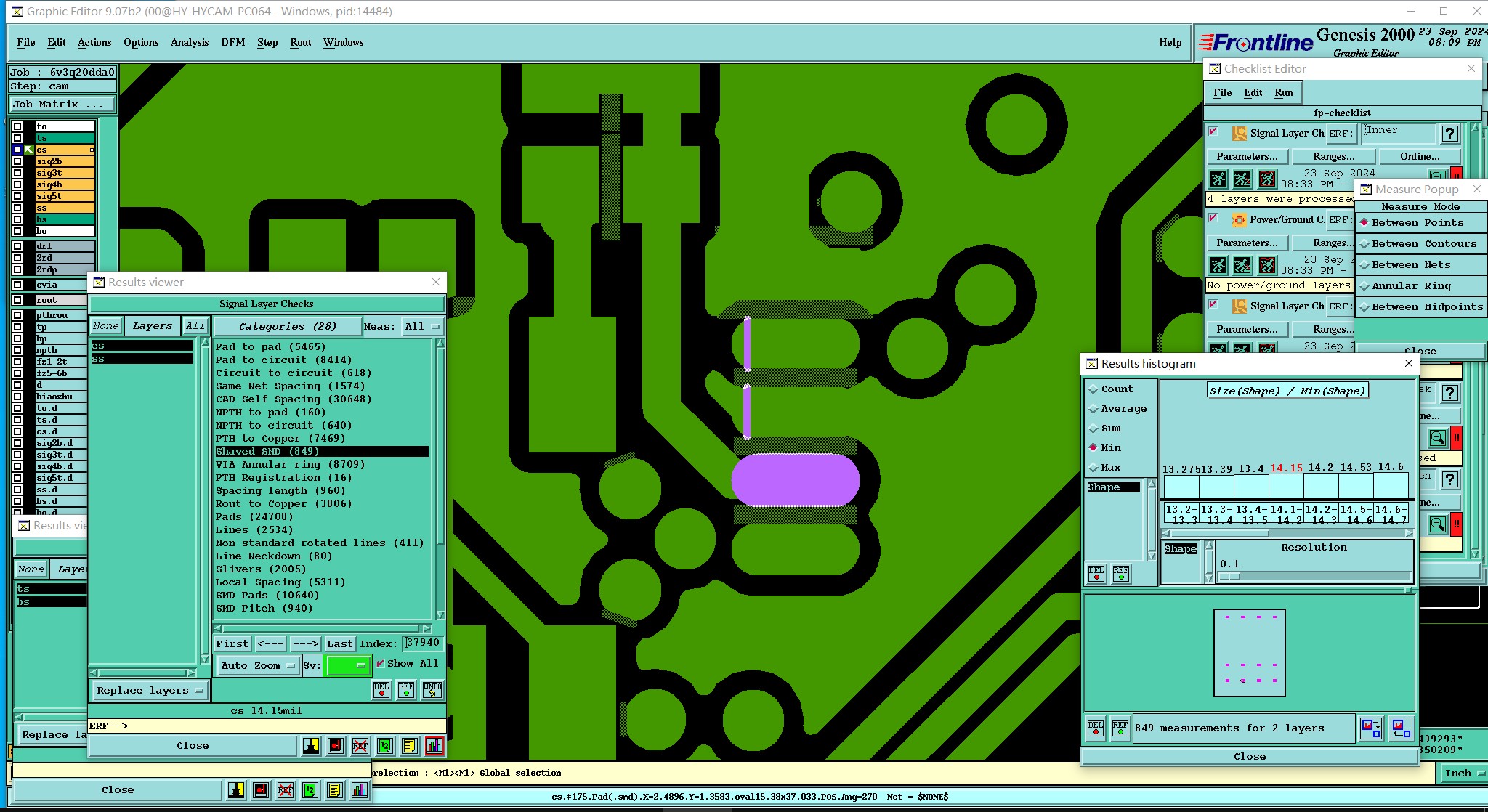1488x812 pixels.
Task: Click the UNDO icon in Results viewer
Action: pos(432,689)
